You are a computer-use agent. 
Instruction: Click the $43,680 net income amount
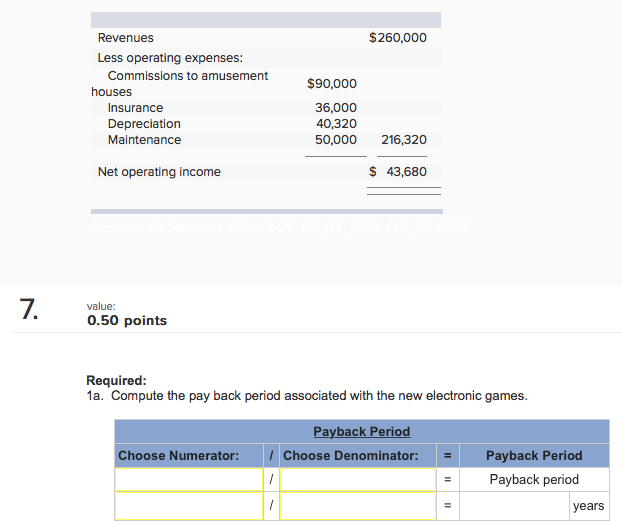pyautogui.click(x=399, y=172)
